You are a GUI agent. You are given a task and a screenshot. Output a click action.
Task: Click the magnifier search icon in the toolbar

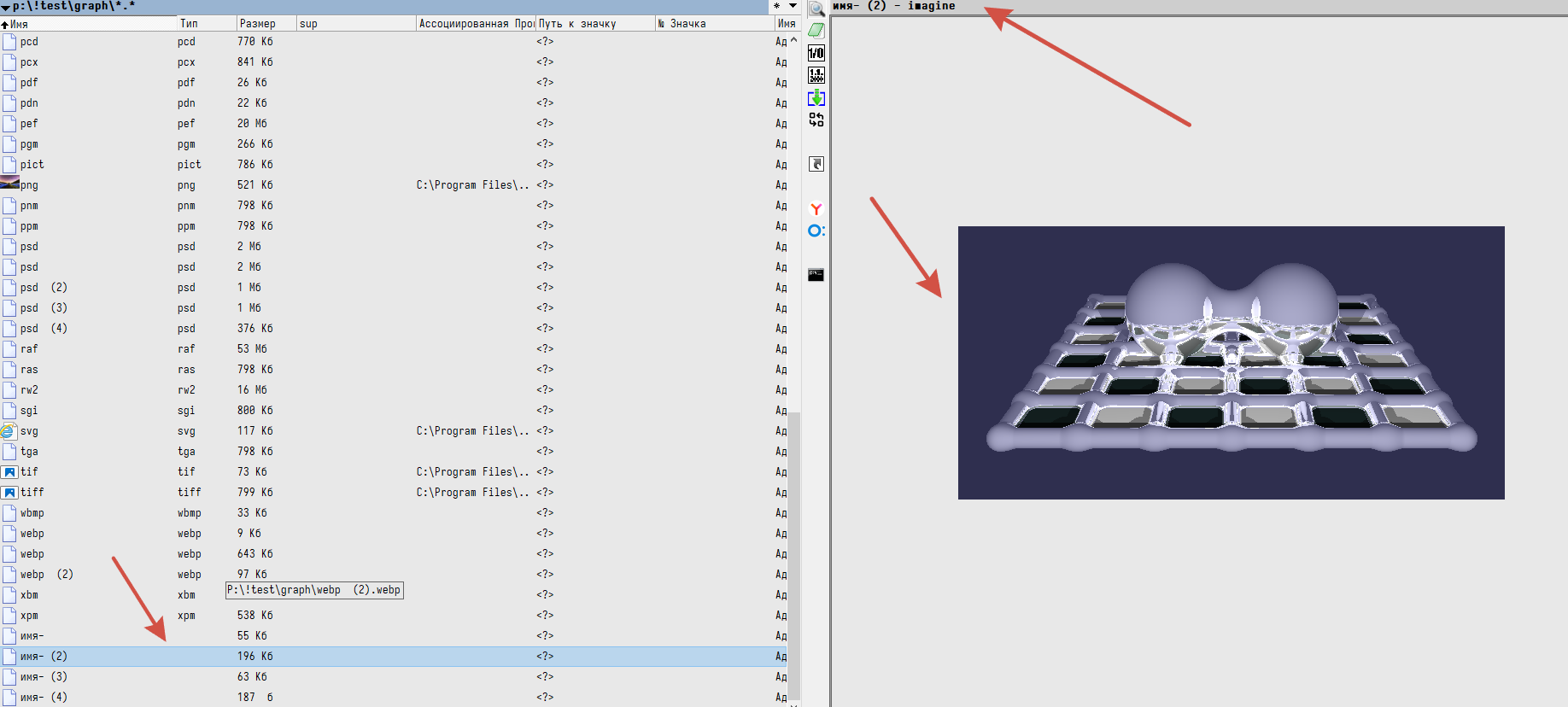pos(816,9)
